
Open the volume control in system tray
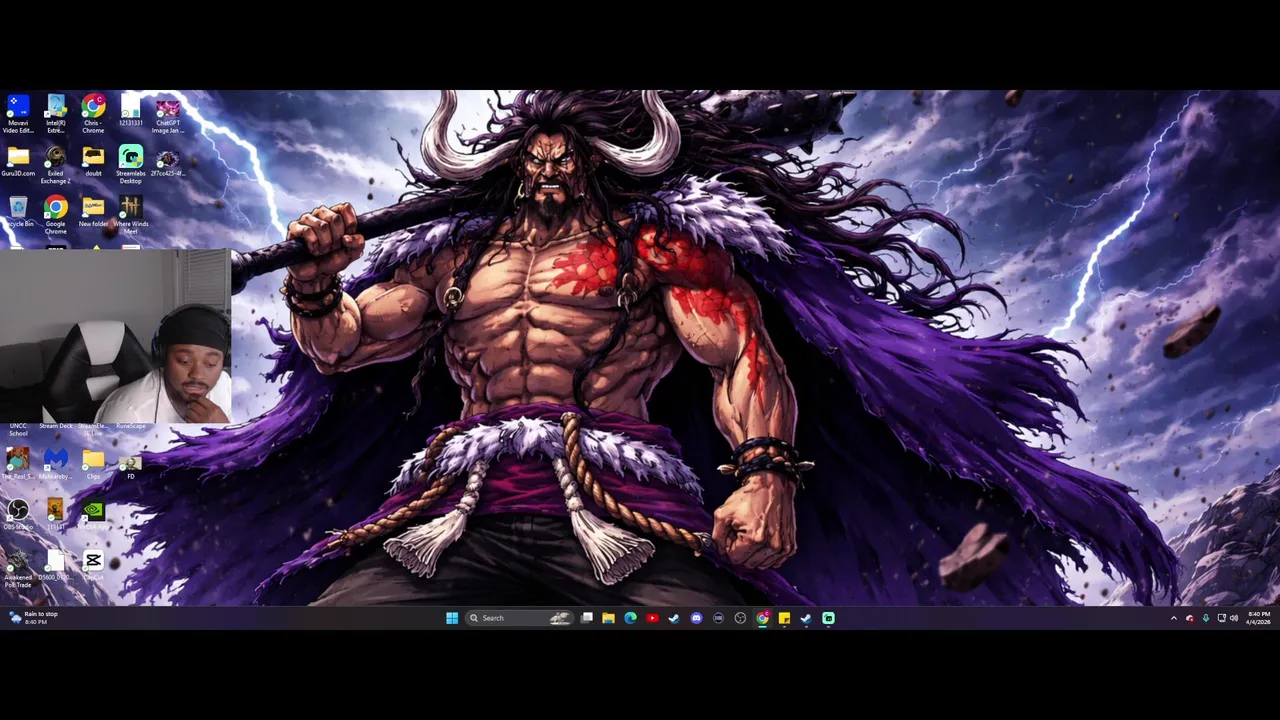click(x=1234, y=618)
